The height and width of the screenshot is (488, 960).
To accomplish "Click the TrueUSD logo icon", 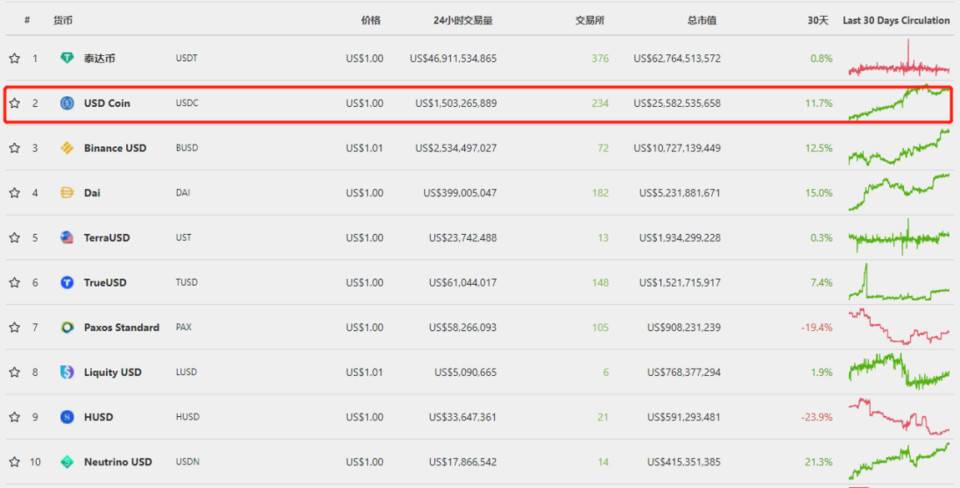I will [67, 282].
